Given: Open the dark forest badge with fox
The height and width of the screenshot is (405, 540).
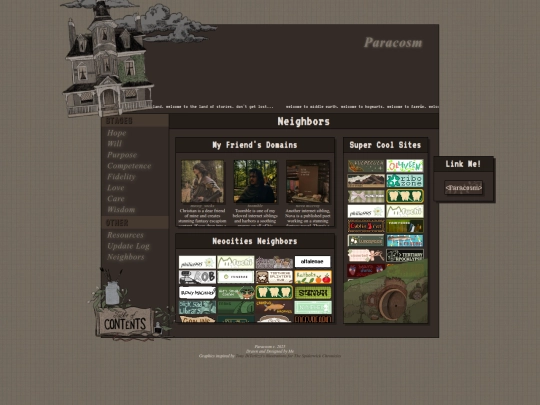Looking at the screenshot, I should [x=405, y=226].
